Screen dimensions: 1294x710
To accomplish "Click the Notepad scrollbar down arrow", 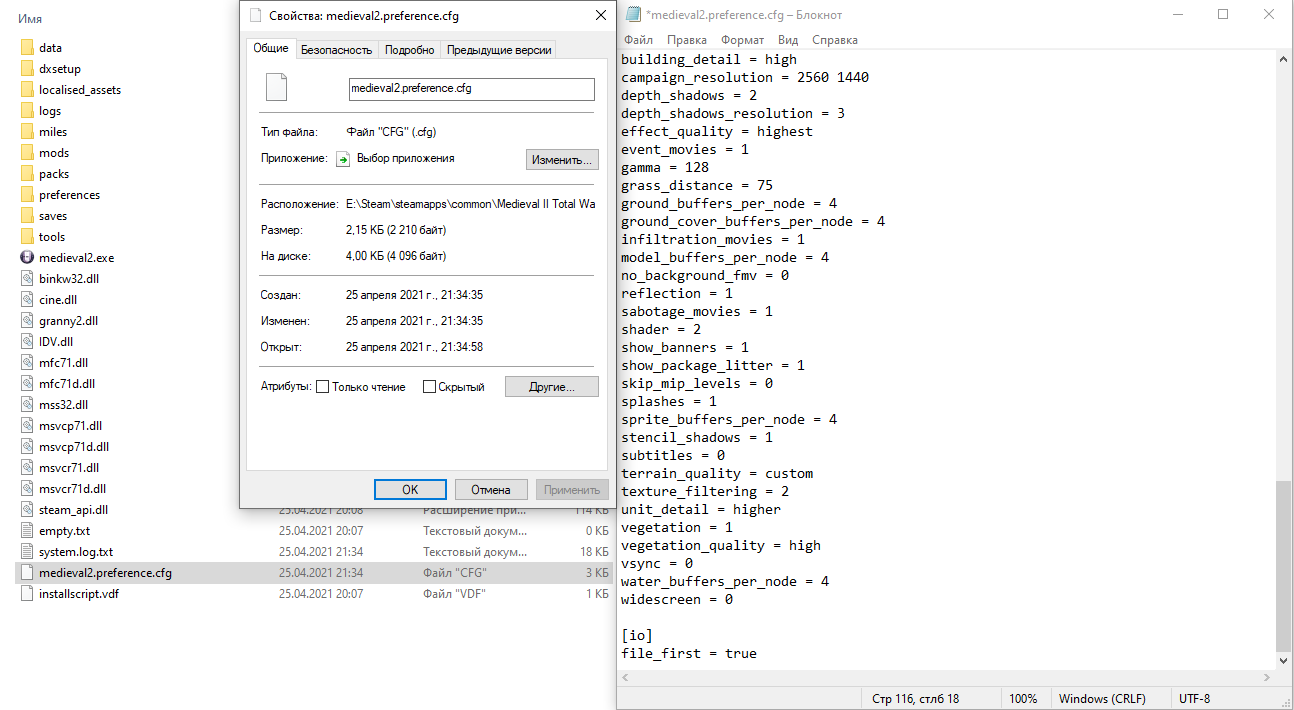I will coord(1284,661).
